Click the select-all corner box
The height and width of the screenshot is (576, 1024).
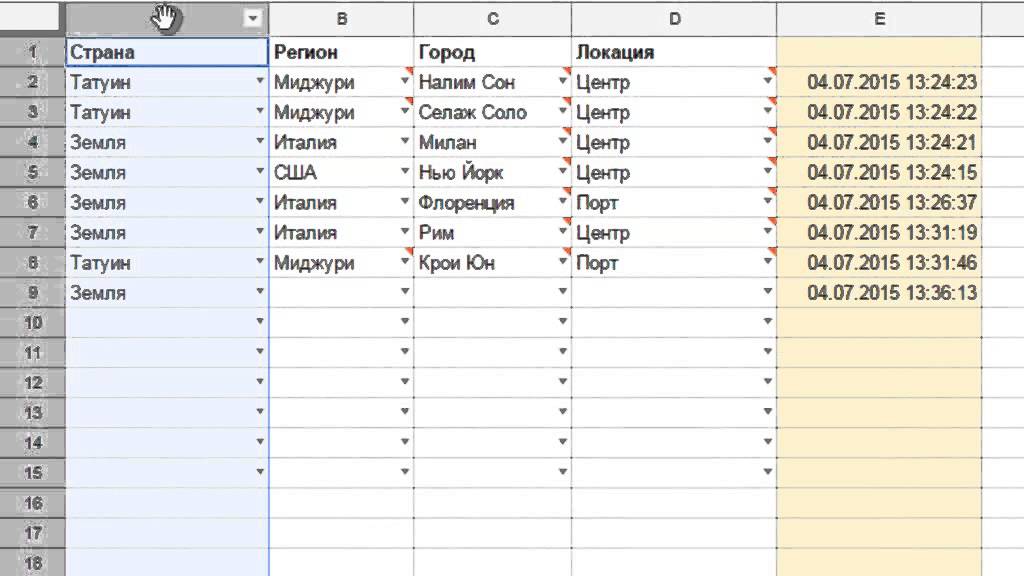32,18
